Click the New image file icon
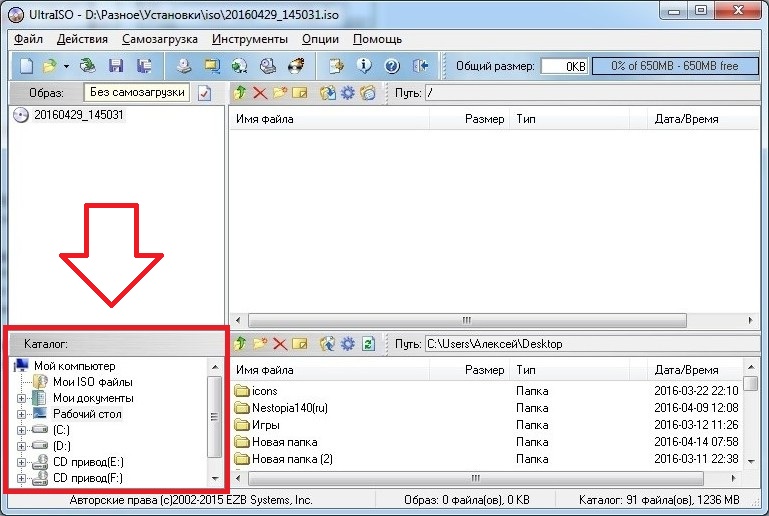The width and height of the screenshot is (769, 516). pyautogui.click(x=26, y=66)
